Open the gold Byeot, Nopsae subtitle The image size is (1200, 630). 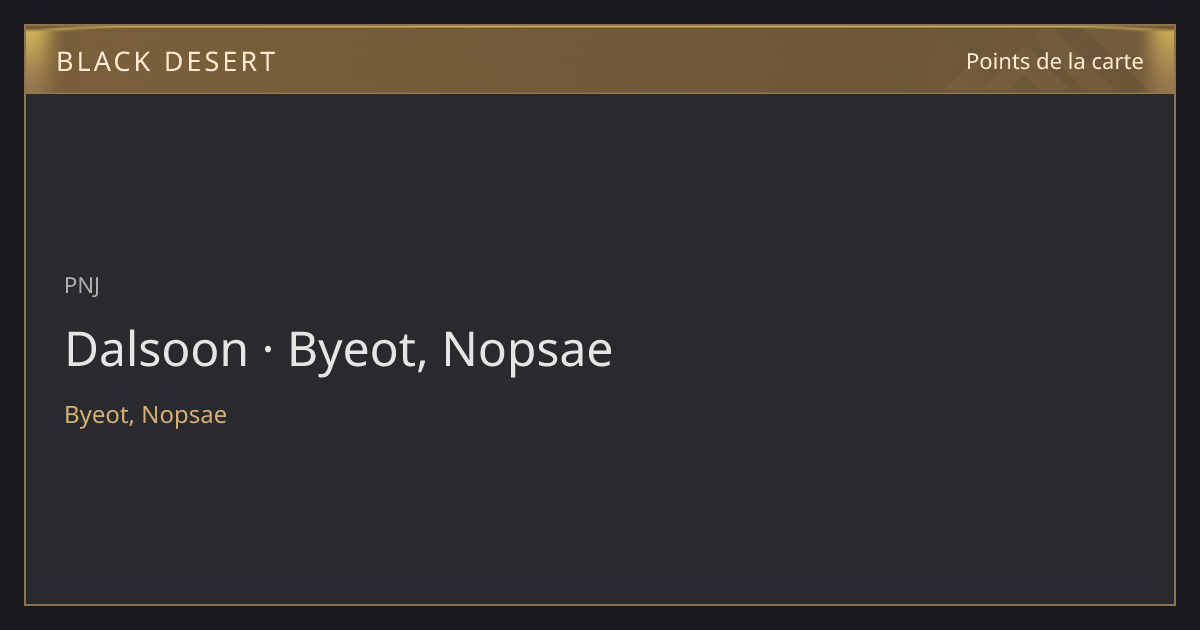[x=146, y=415]
